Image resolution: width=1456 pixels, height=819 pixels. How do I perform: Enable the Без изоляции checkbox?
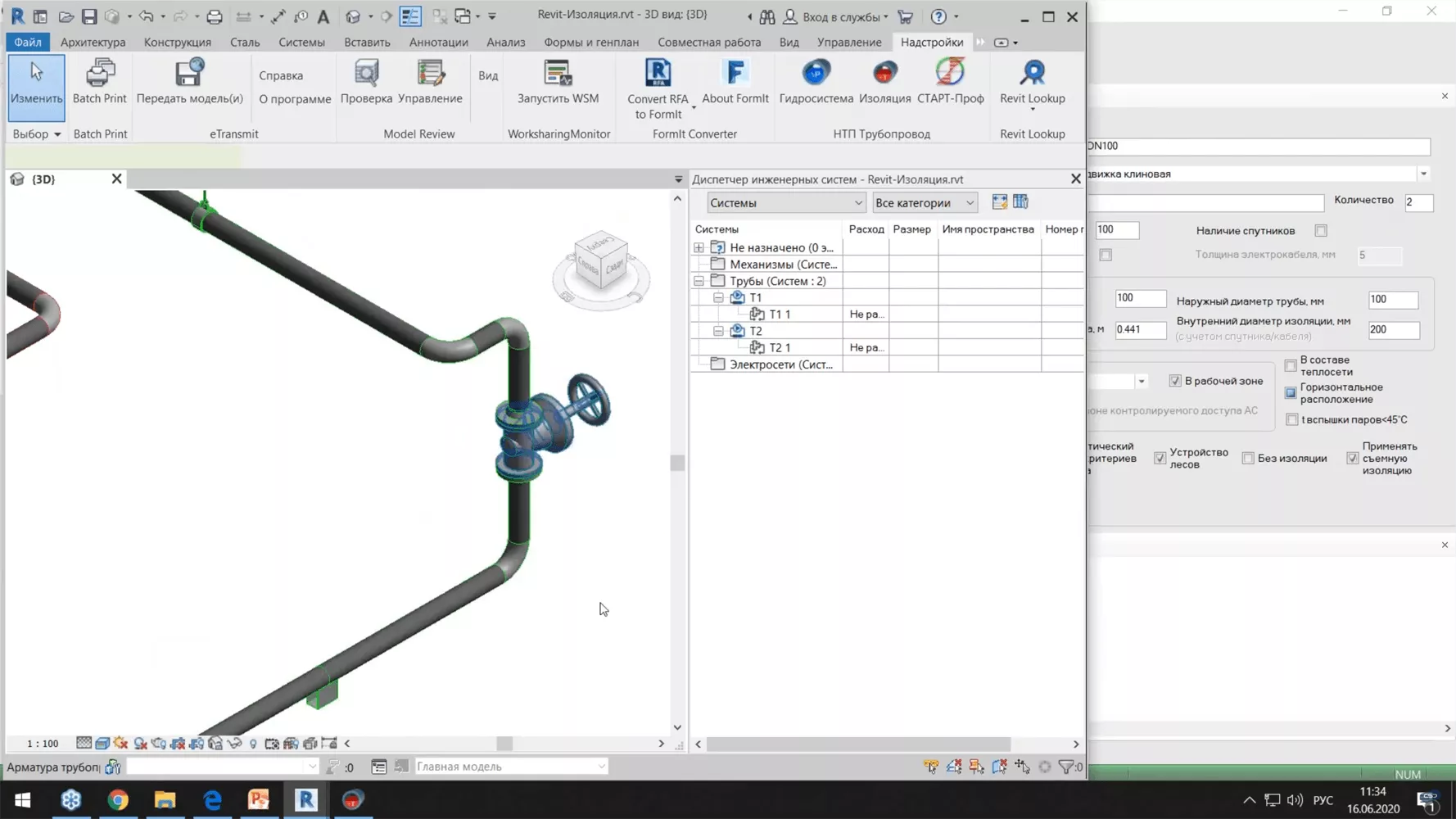point(1249,458)
